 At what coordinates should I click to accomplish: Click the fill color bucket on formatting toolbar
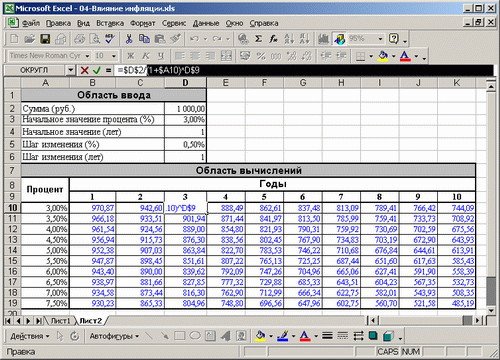[383, 56]
